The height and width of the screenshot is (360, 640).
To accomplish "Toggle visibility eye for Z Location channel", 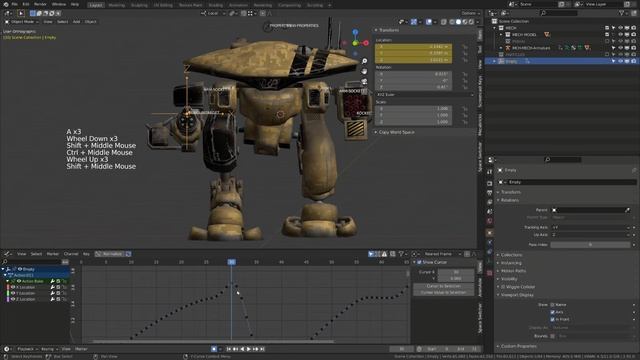I will point(13,299).
